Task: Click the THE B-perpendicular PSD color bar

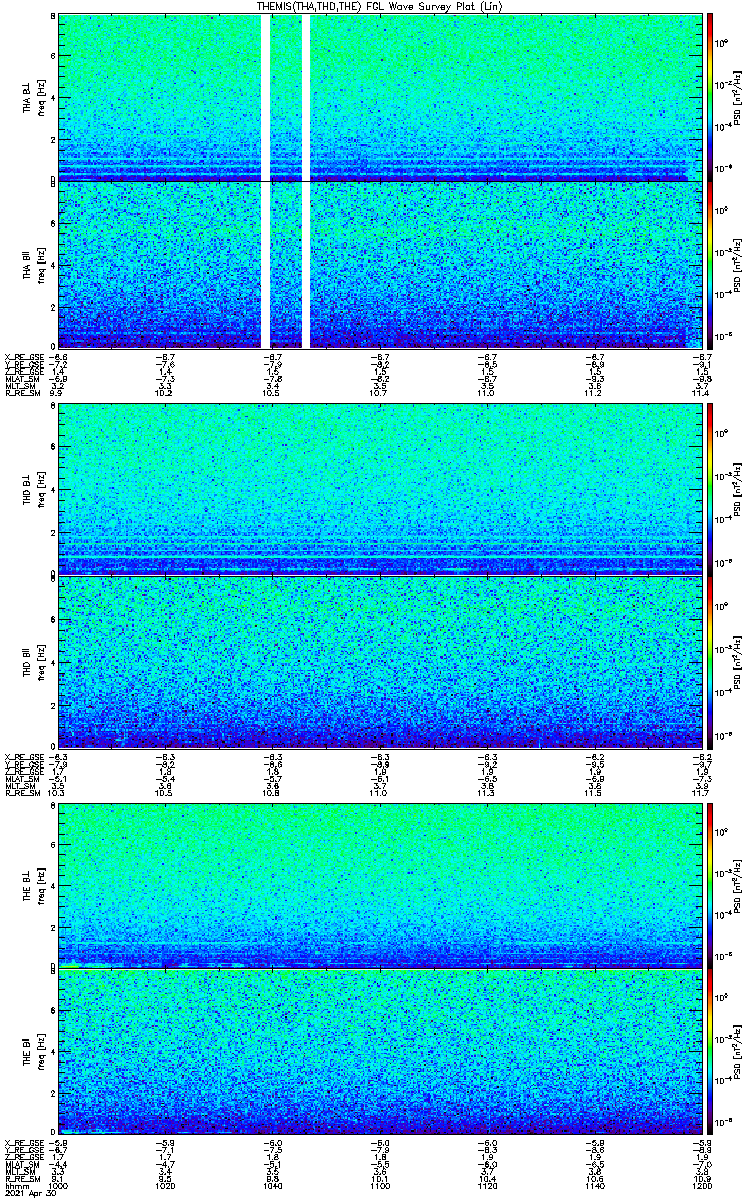Action: (x=710, y=884)
